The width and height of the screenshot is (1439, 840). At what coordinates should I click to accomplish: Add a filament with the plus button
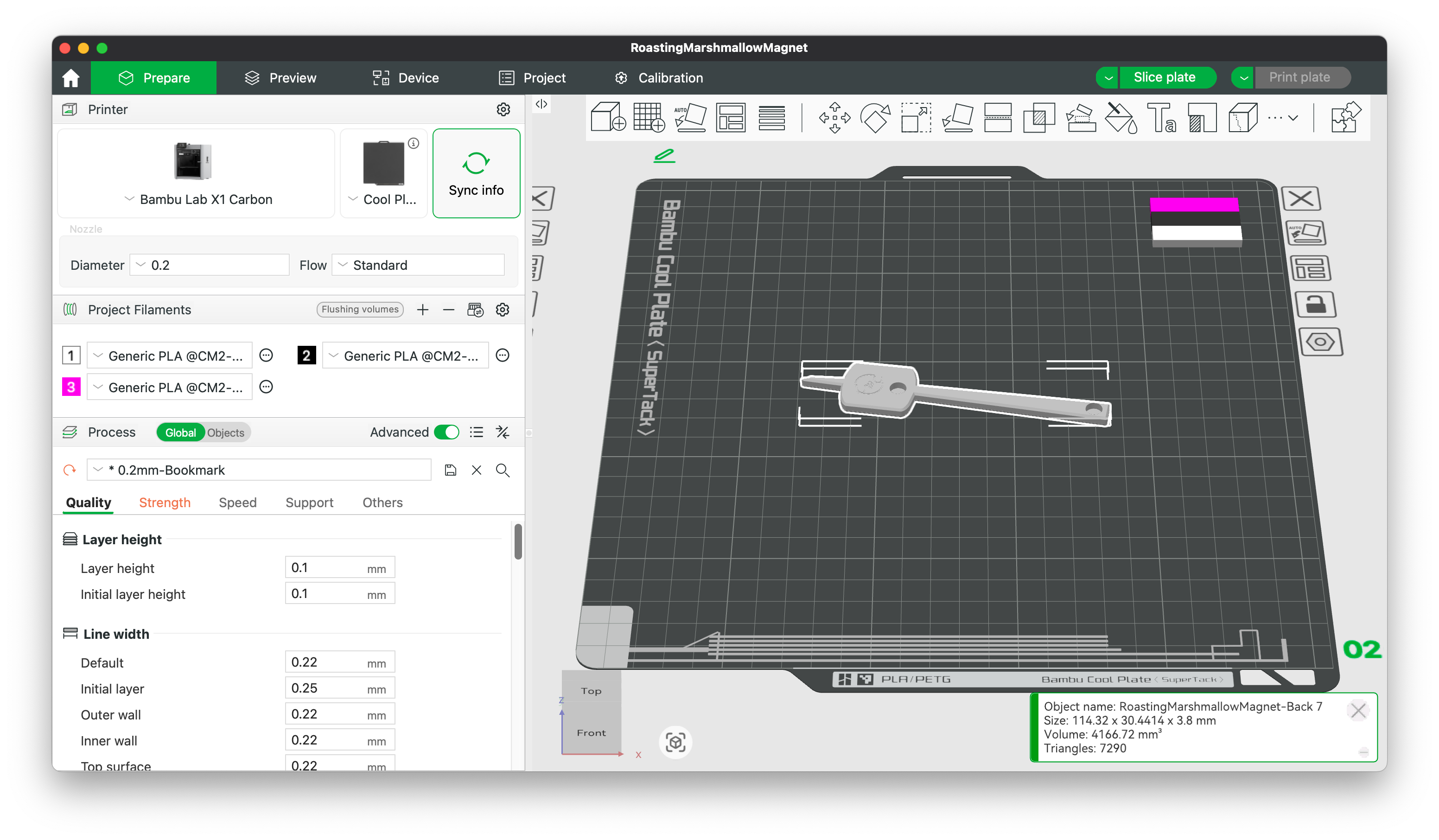(422, 310)
